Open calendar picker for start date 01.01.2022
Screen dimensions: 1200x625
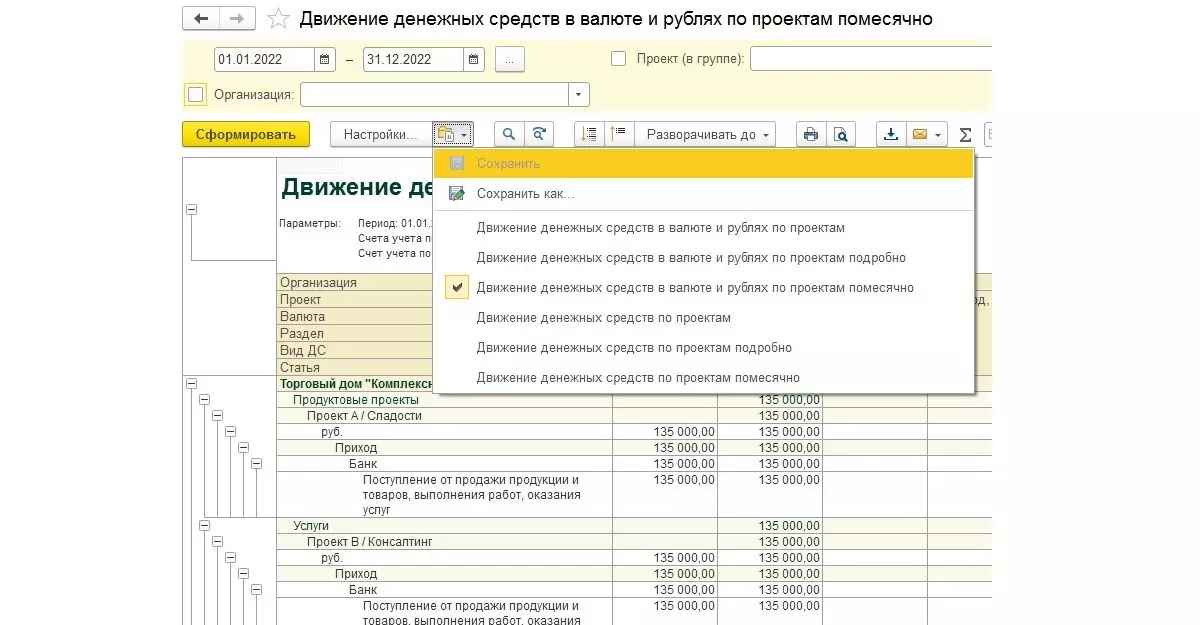325,59
